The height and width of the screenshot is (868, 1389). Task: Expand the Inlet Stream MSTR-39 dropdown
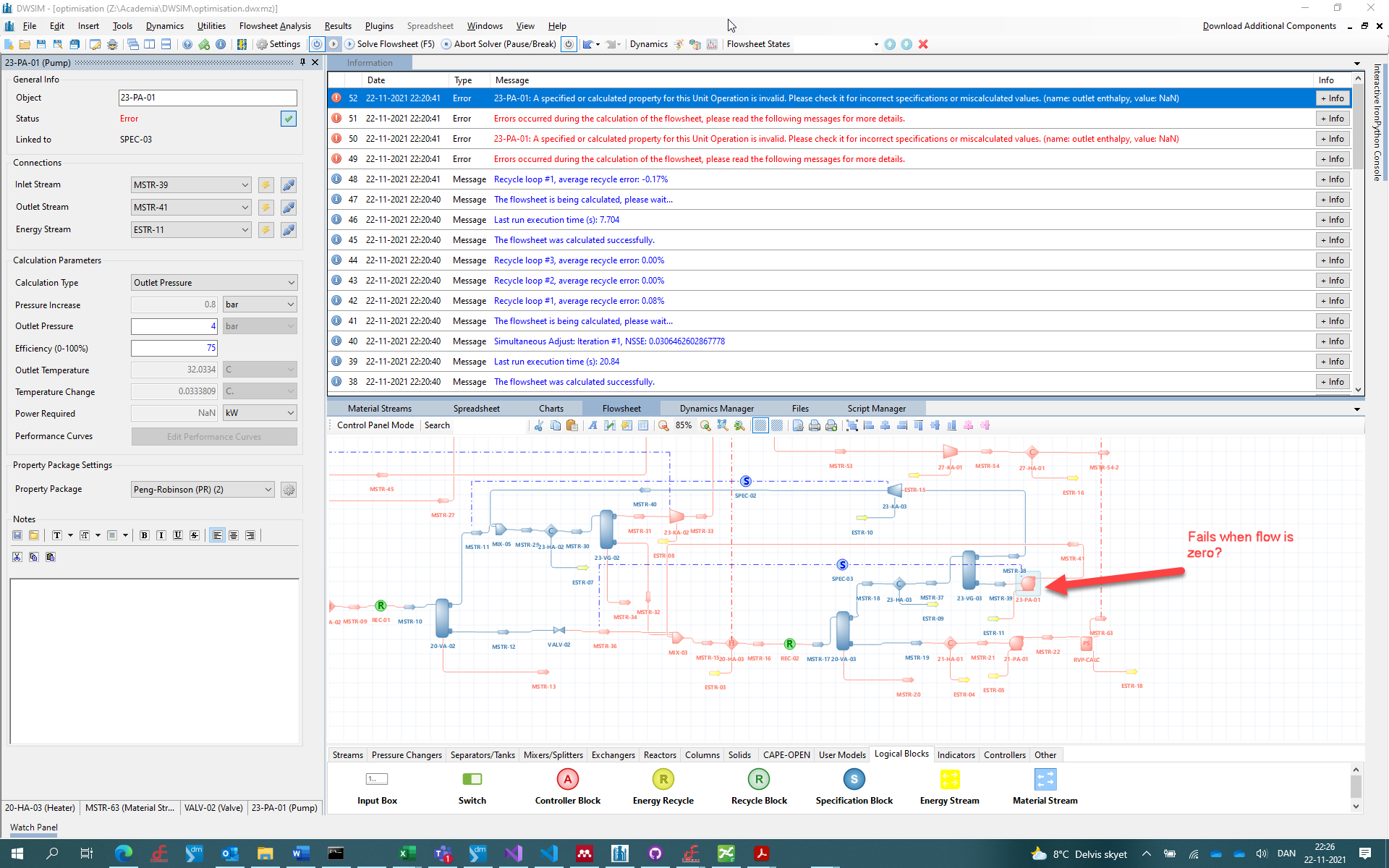190,184
